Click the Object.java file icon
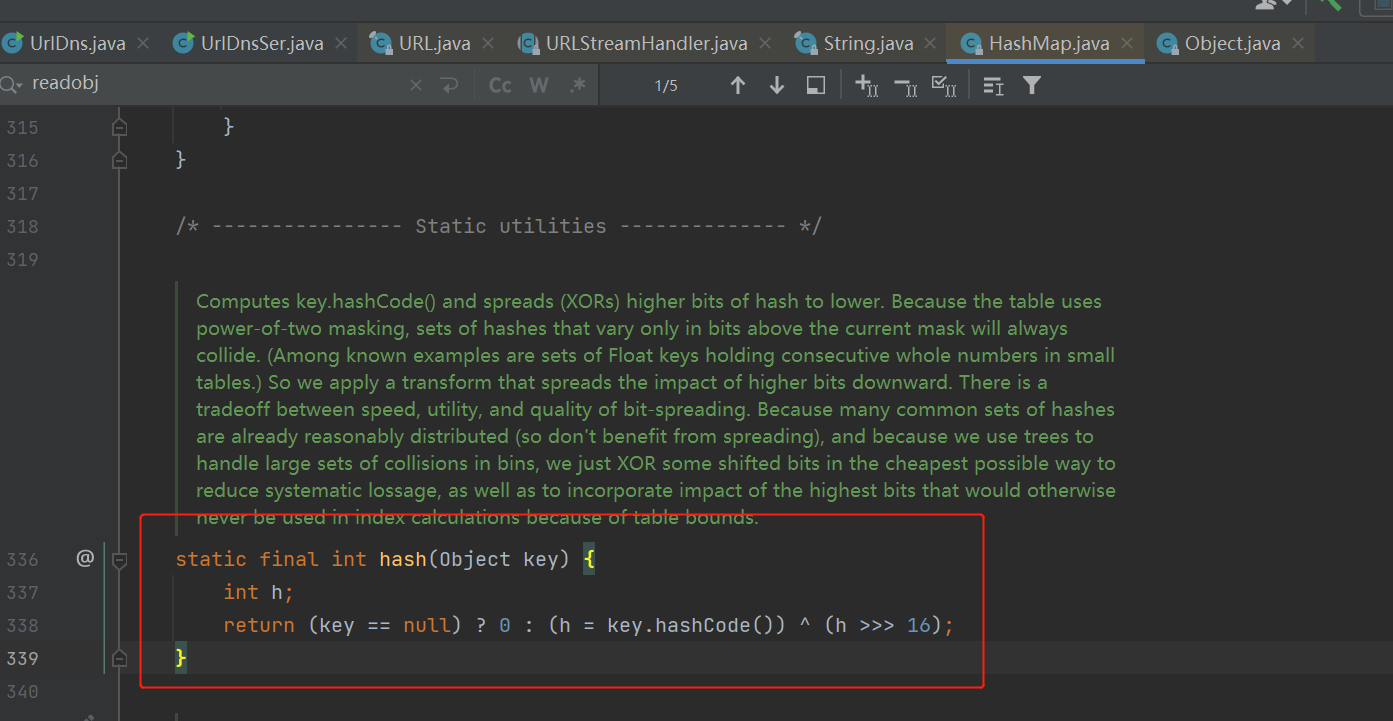Viewport: 1393px width, 721px height. 1167,43
